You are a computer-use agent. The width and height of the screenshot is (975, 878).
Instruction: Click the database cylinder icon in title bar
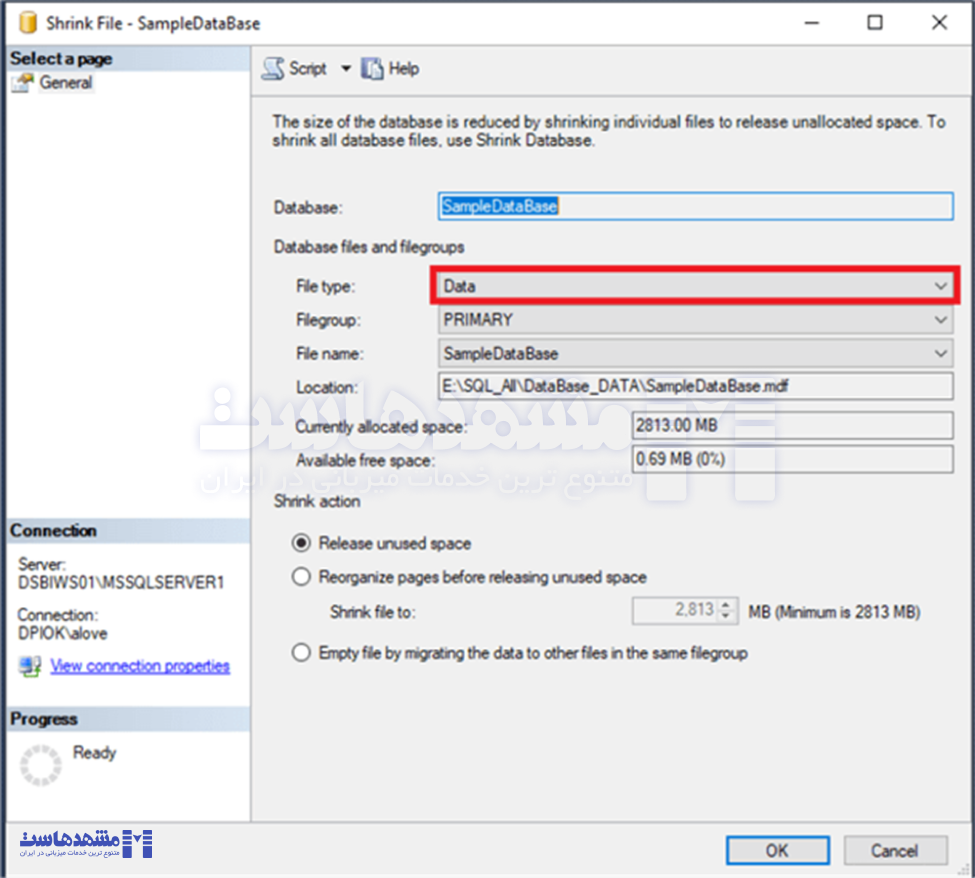click(x=27, y=22)
